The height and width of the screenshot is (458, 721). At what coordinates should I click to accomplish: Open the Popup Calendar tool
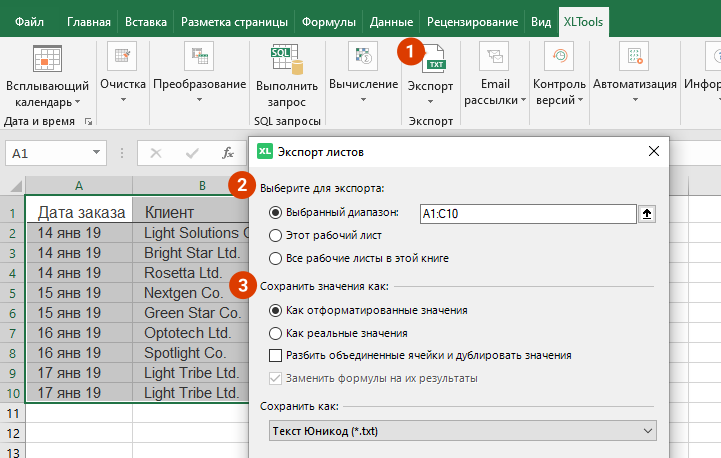tap(47, 60)
